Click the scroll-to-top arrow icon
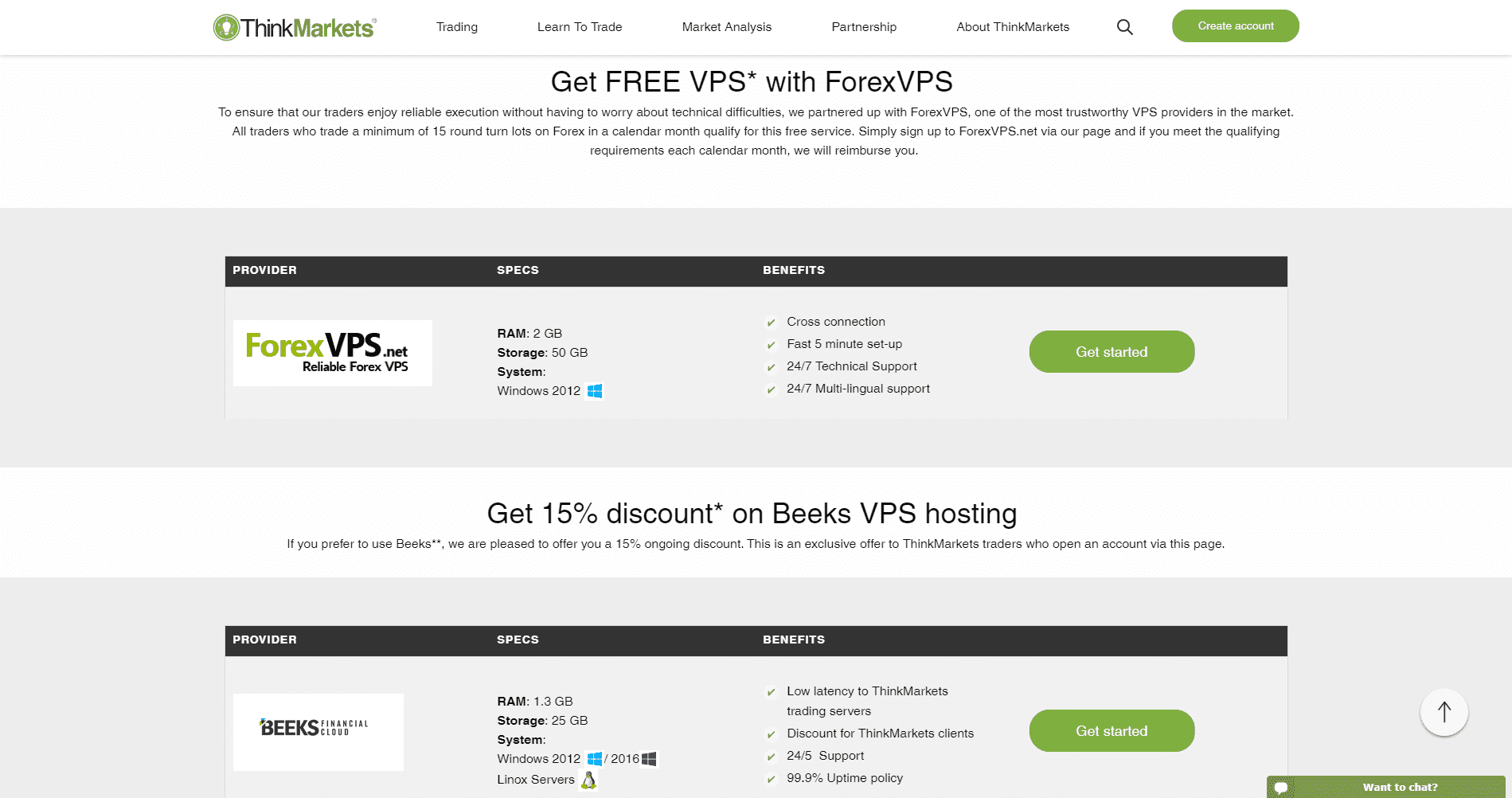This screenshot has width=1512, height=798. click(1444, 711)
